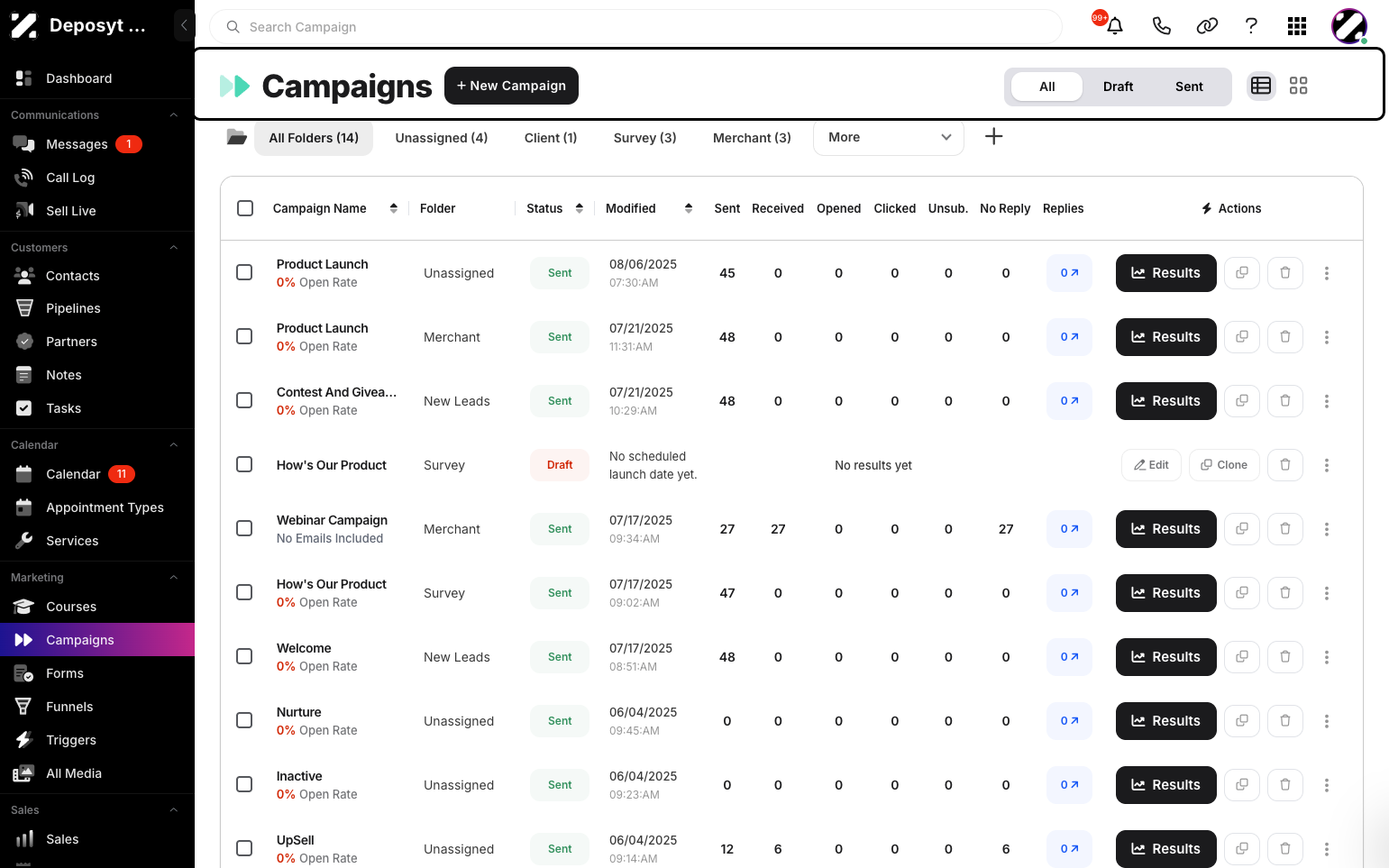Select the Nurture campaign checkbox
The height and width of the screenshot is (868, 1389).
point(244,720)
